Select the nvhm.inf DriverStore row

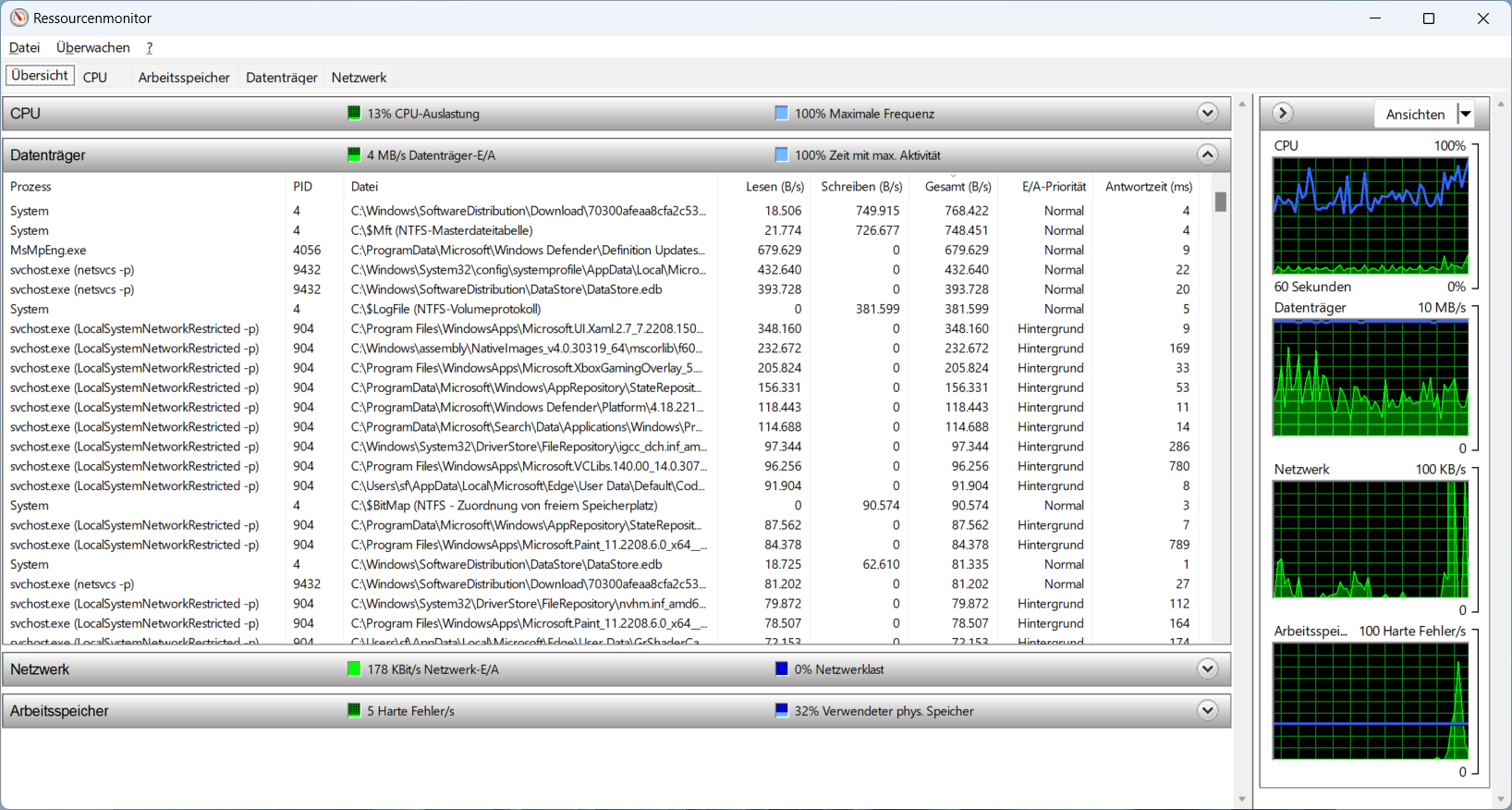coord(601,604)
